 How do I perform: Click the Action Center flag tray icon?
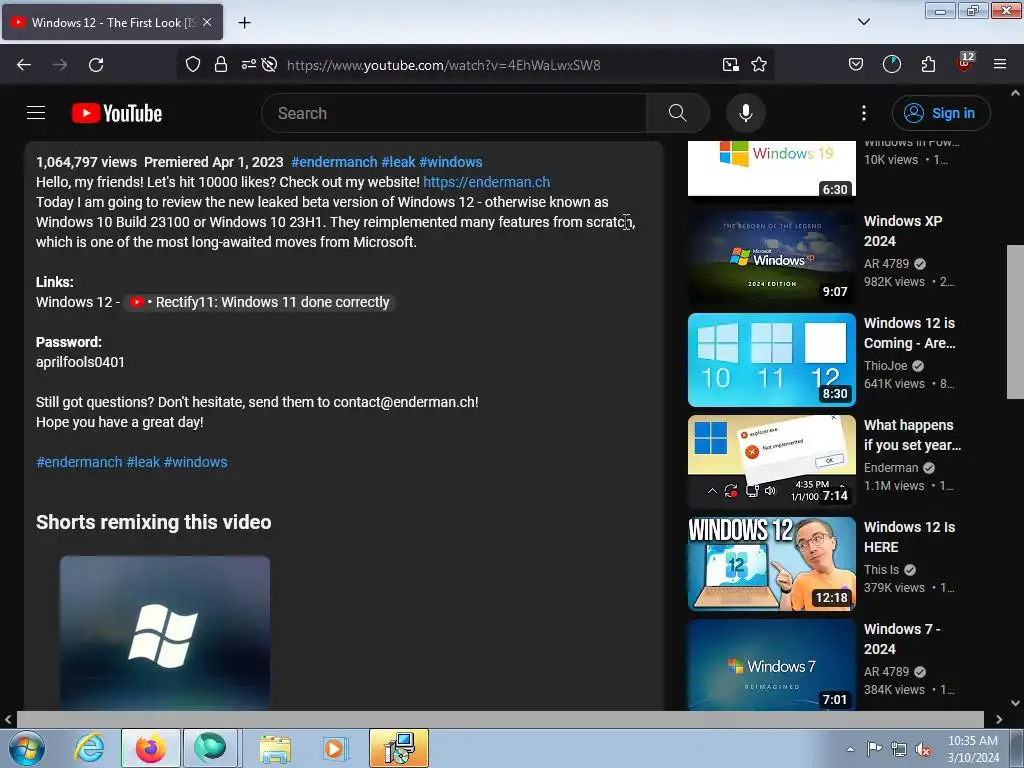click(874, 749)
